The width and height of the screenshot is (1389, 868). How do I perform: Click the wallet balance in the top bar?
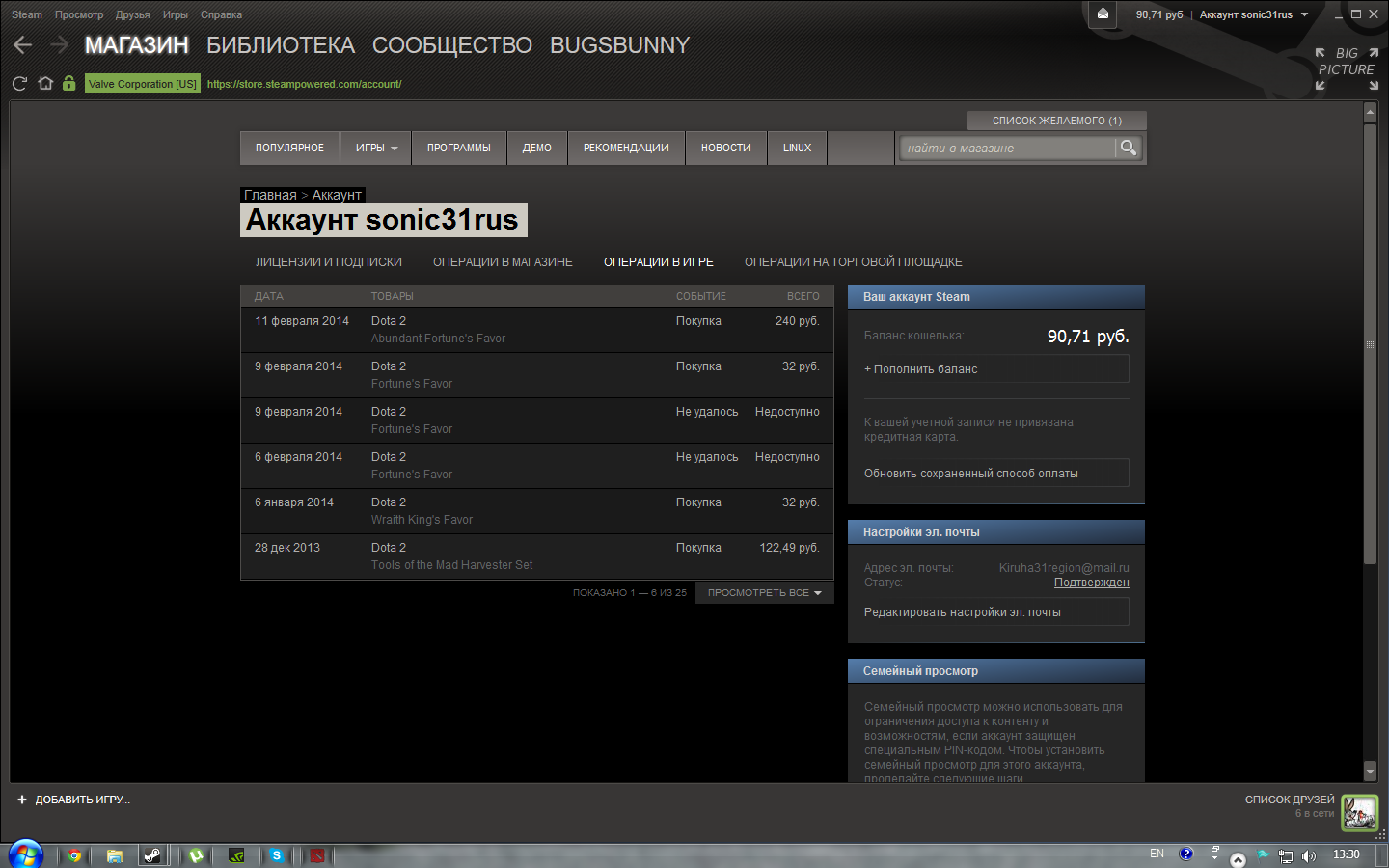[x=1159, y=14]
